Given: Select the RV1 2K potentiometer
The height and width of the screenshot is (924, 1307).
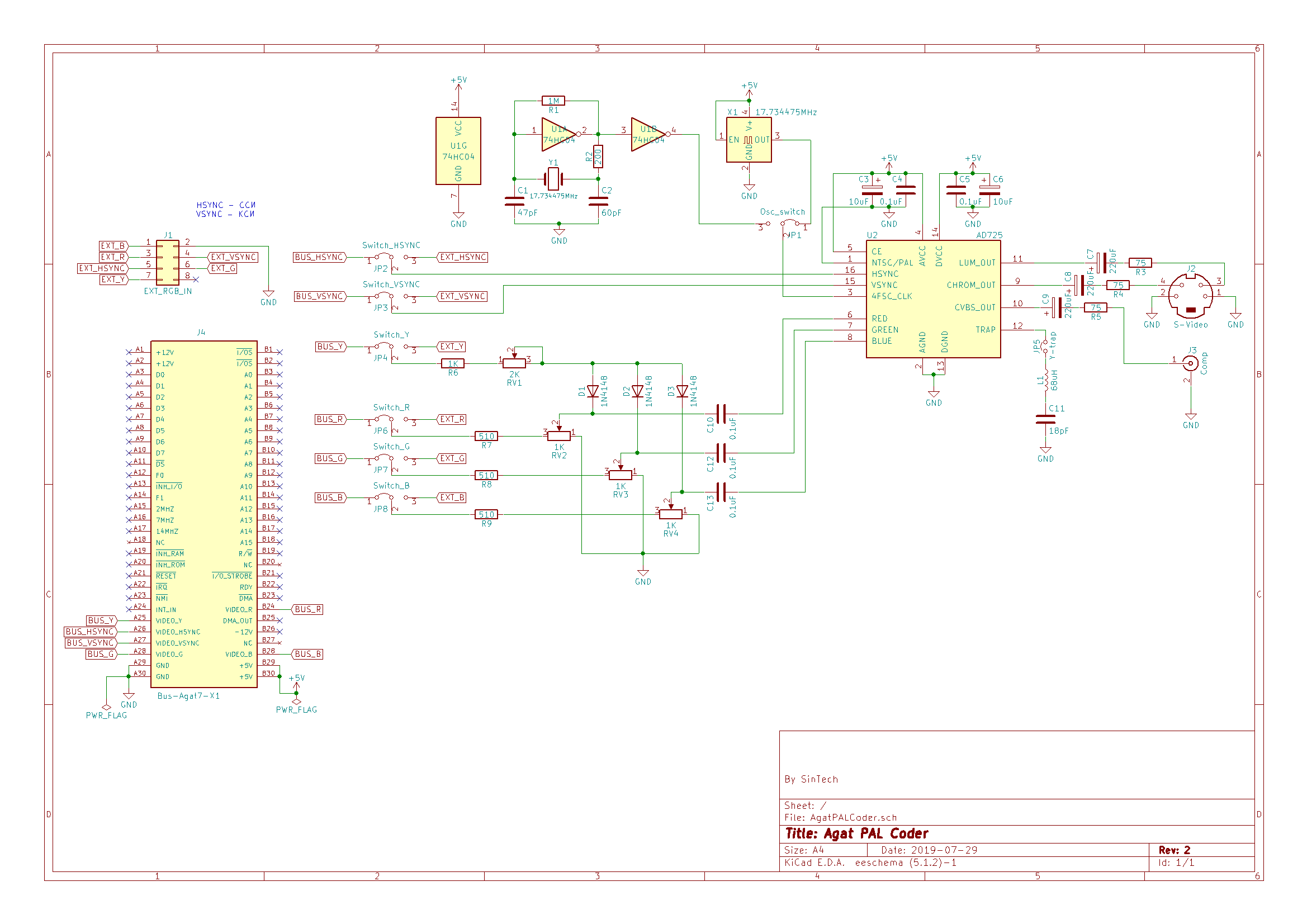Looking at the screenshot, I should coord(514,363).
